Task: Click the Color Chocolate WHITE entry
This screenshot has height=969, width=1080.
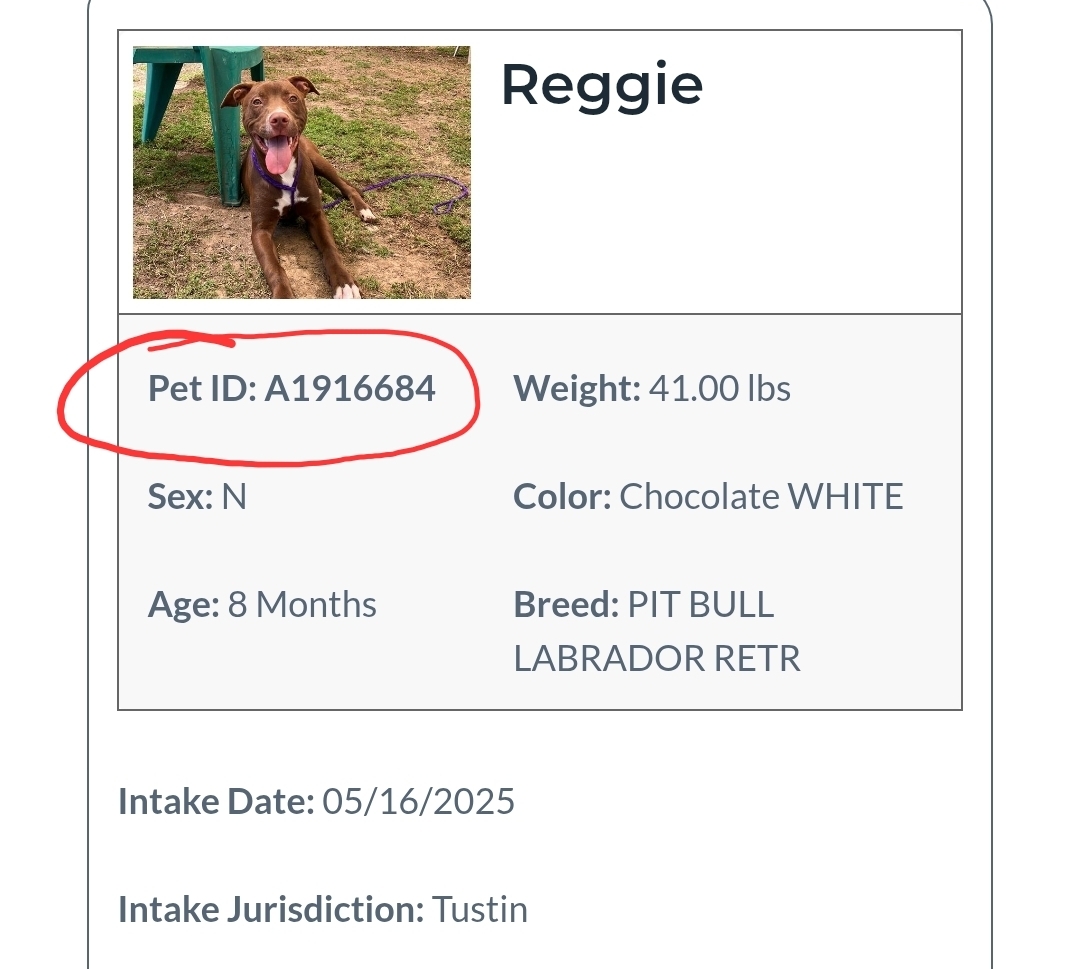Action: (708, 497)
